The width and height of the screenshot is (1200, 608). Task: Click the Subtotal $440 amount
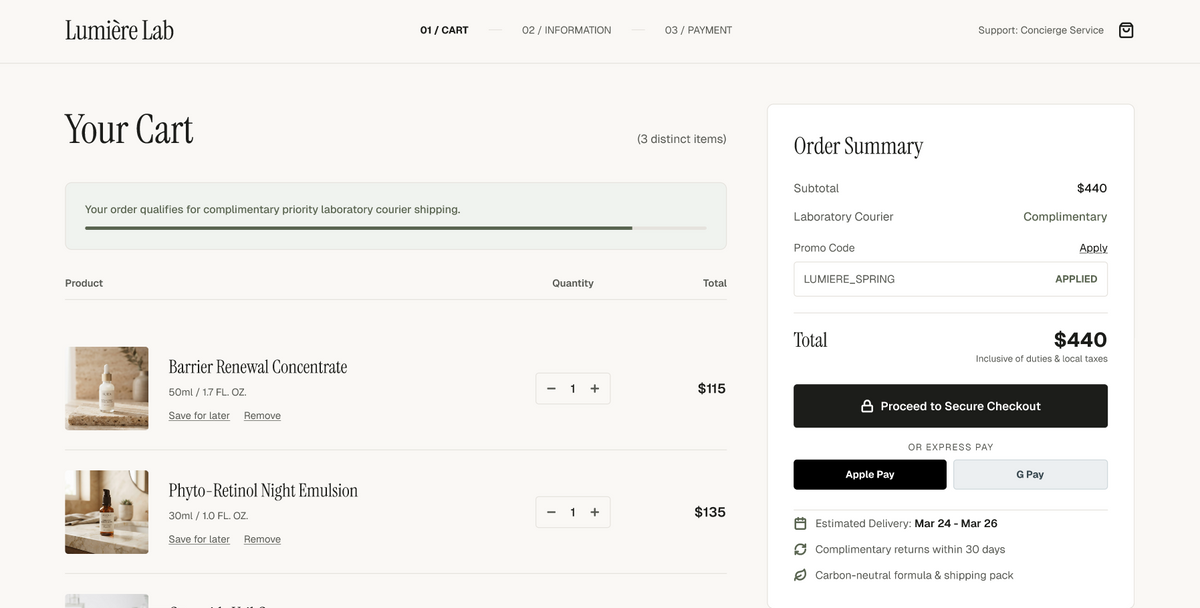coord(1092,188)
